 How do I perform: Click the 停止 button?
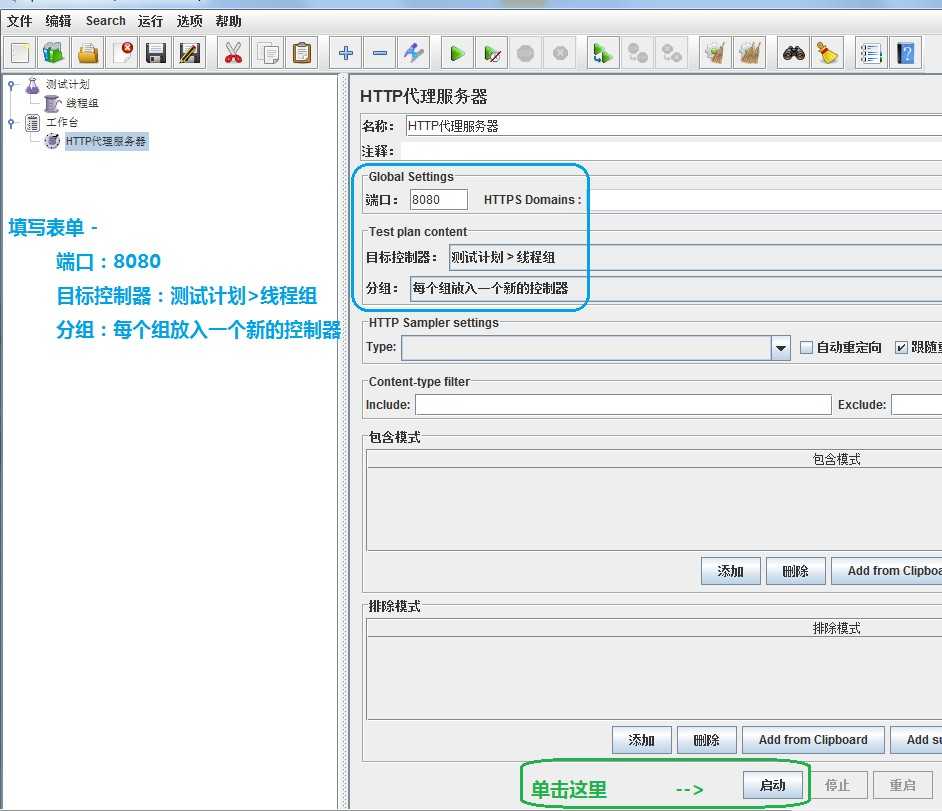[837, 785]
